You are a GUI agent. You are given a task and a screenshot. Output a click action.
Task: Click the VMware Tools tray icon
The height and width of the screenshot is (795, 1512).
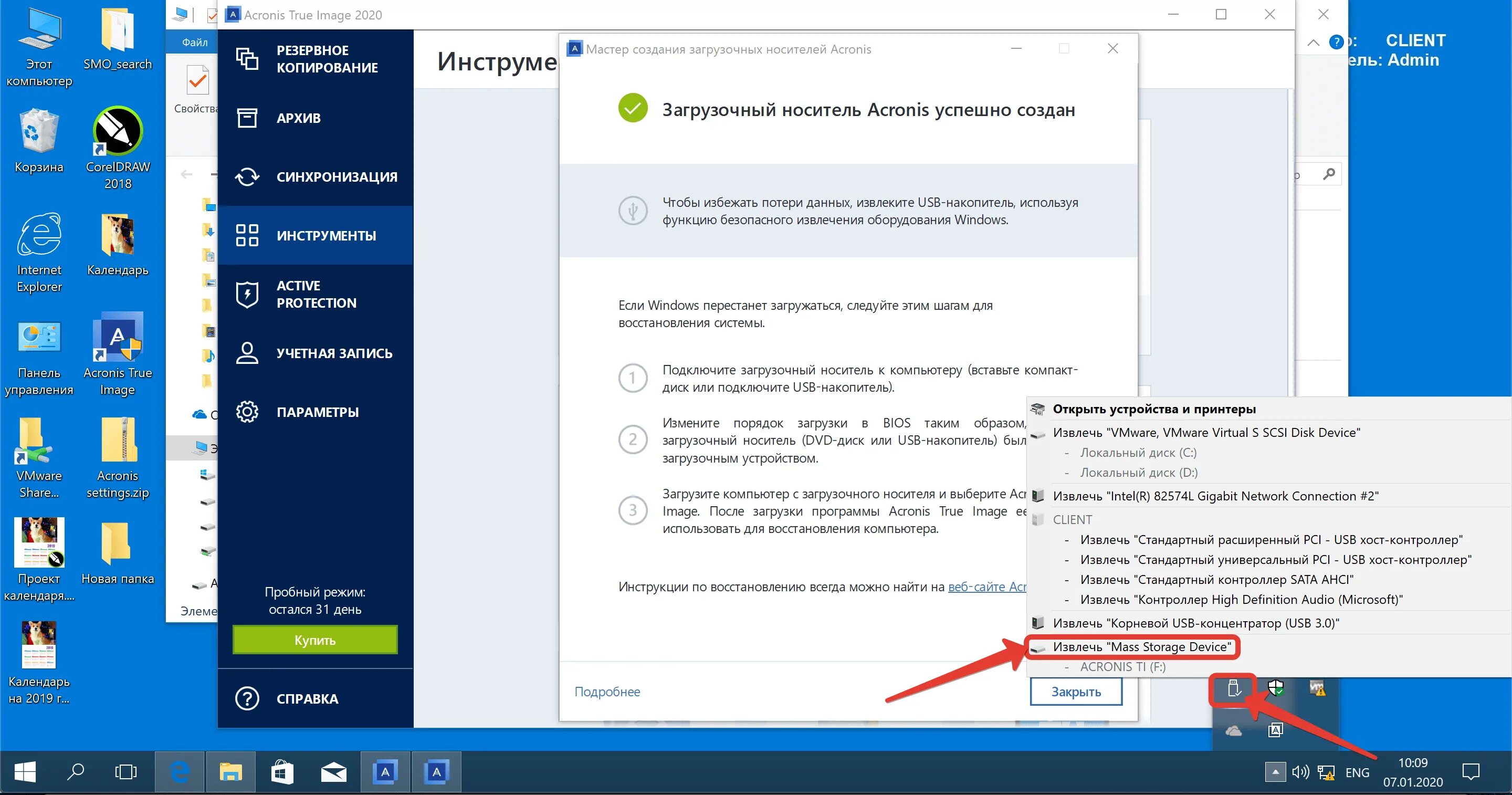coord(1318,688)
